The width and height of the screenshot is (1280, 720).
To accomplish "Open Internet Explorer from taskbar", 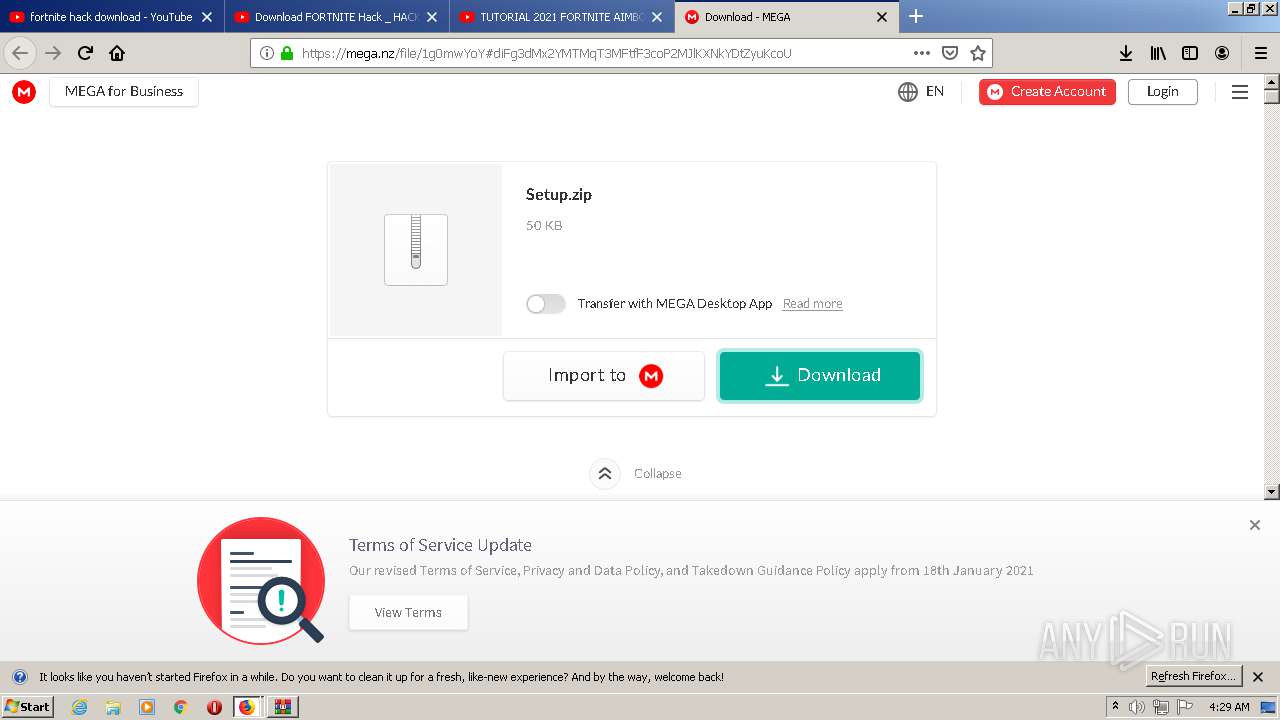I will coord(80,707).
